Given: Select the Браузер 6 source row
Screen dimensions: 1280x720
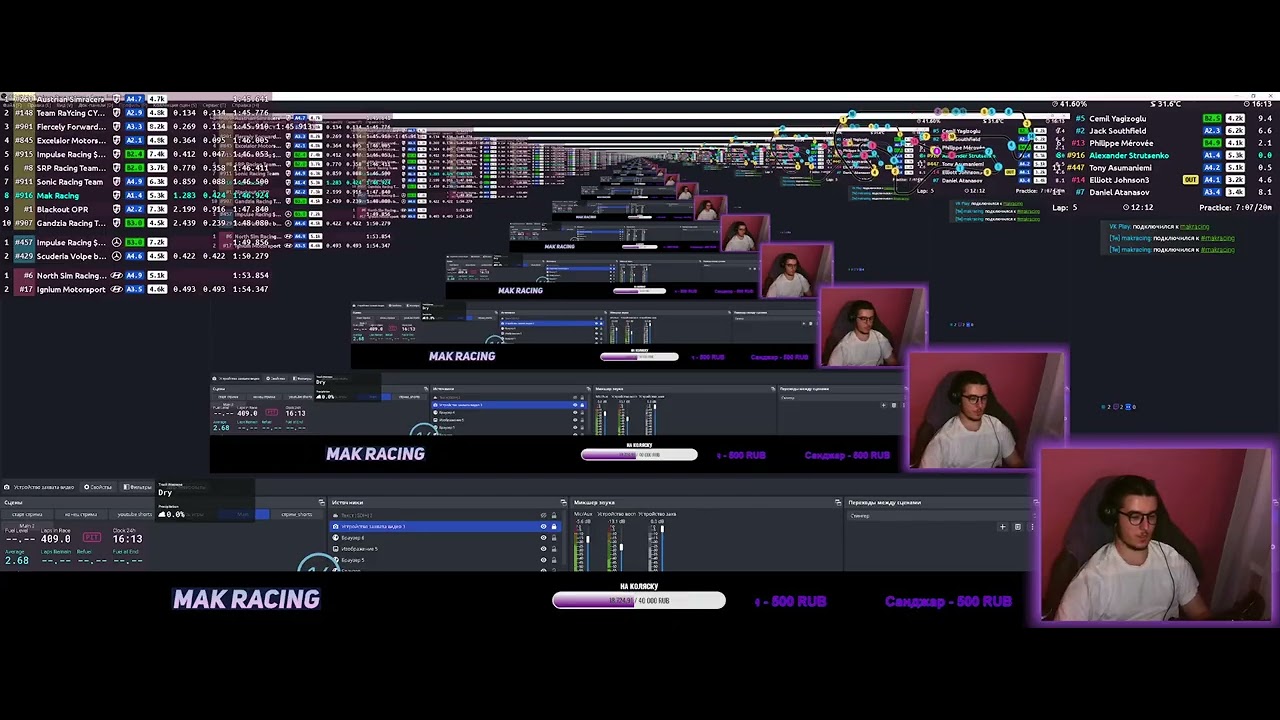Looking at the screenshot, I should [444, 538].
